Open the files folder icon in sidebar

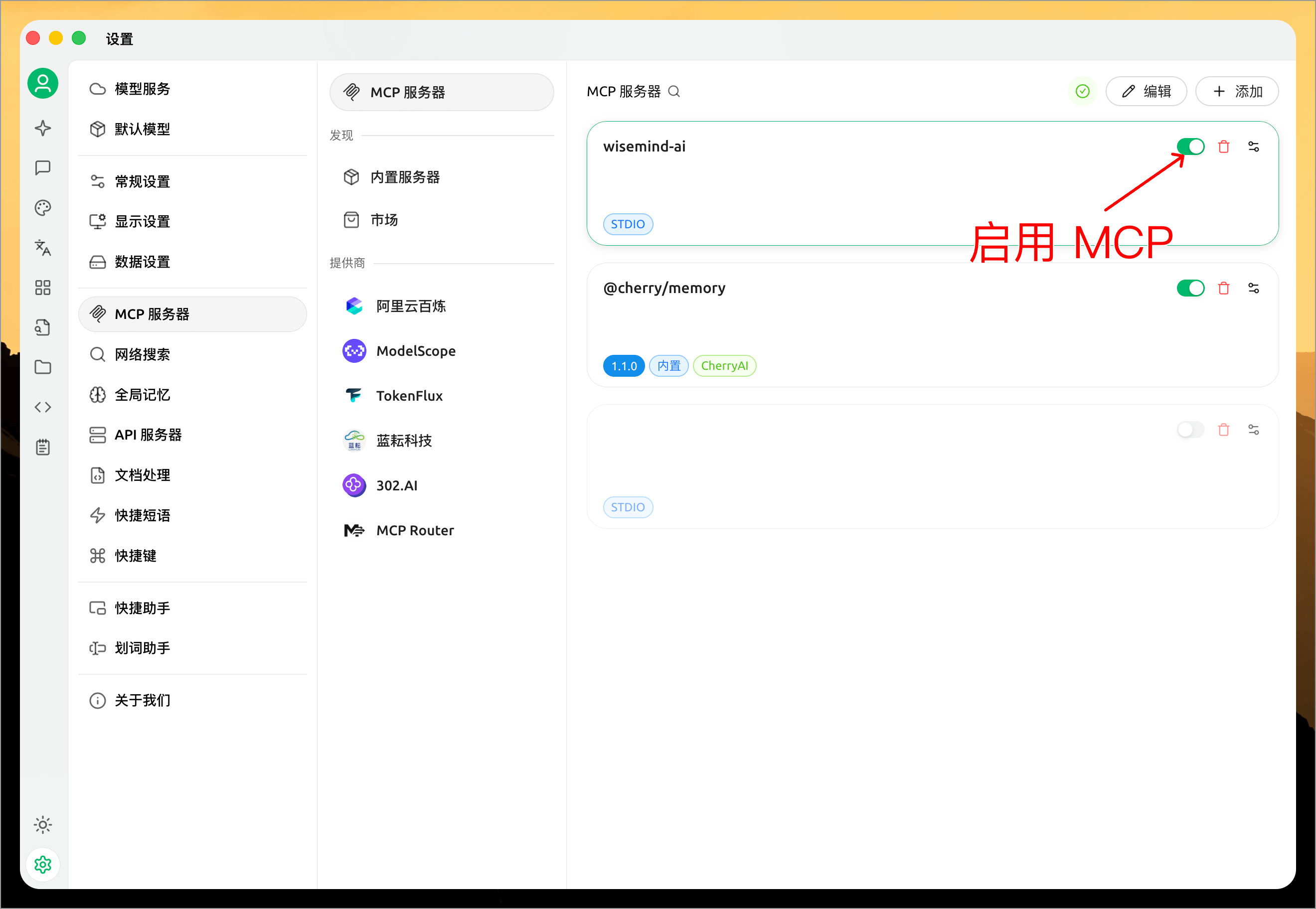pos(42,367)
